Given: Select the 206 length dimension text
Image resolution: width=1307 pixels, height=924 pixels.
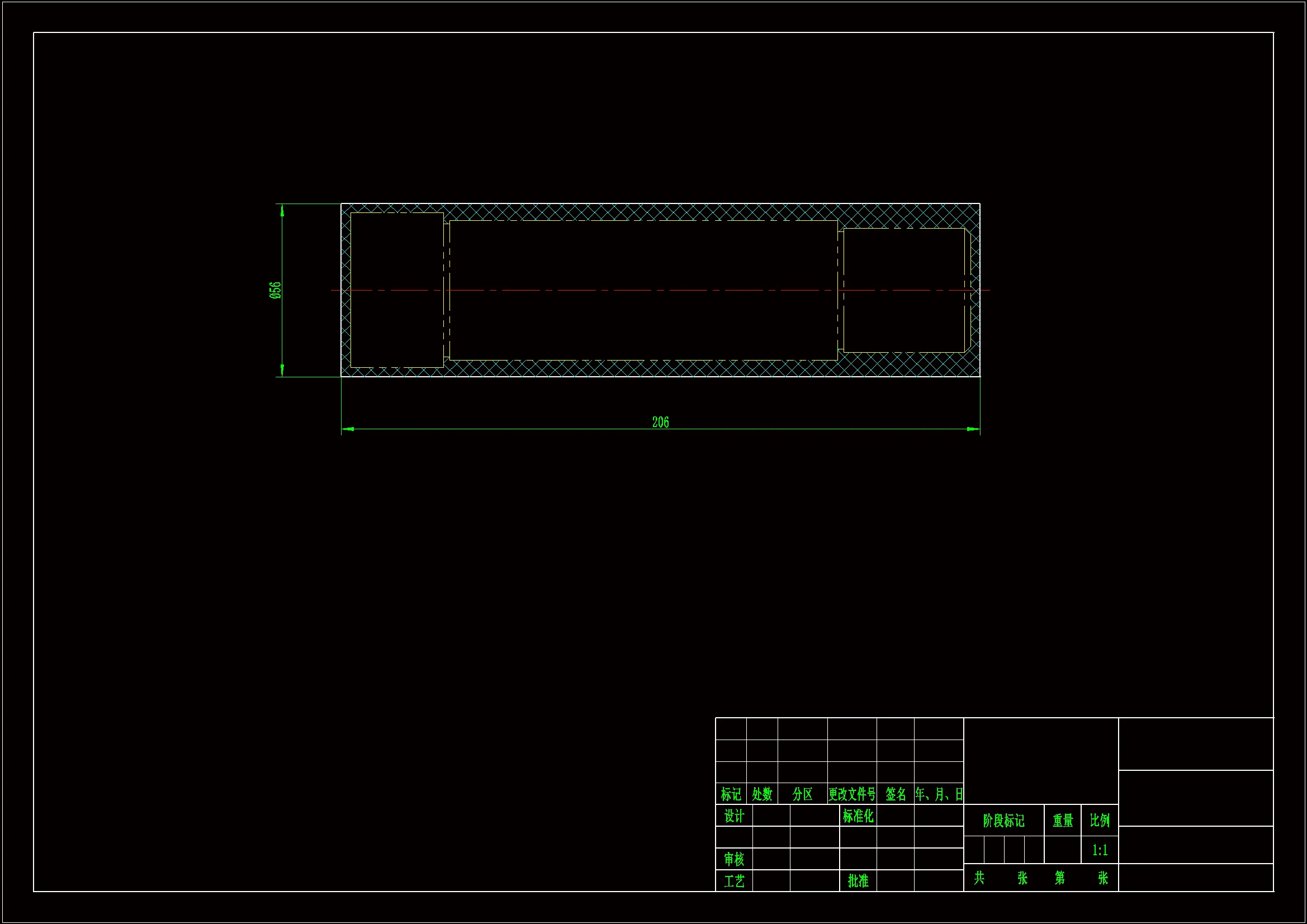Looking at the screenshot, I should pyautogui.click(x=660, y=422).
